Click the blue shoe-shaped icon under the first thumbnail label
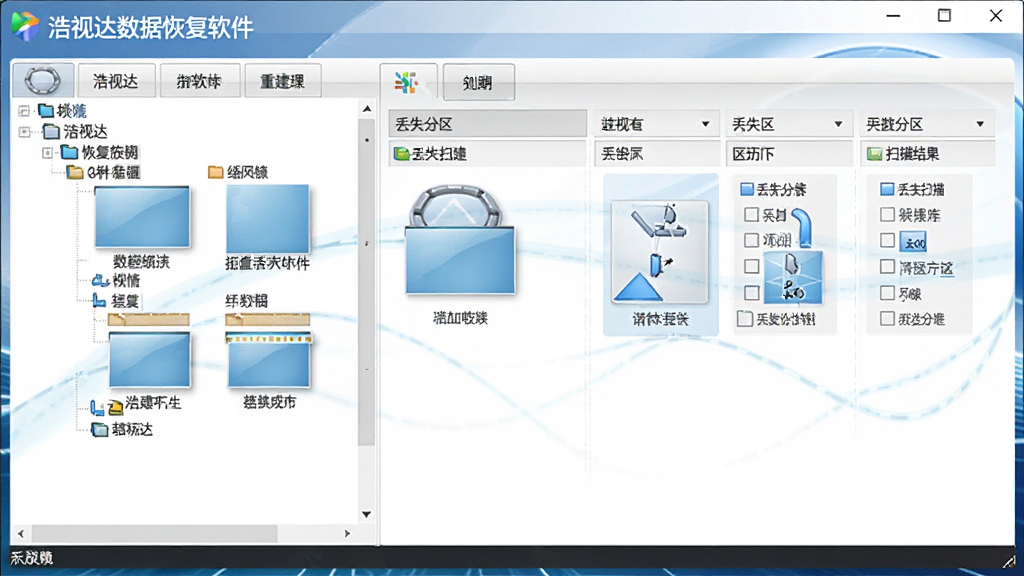1024x576 pixels. (100, 281)
